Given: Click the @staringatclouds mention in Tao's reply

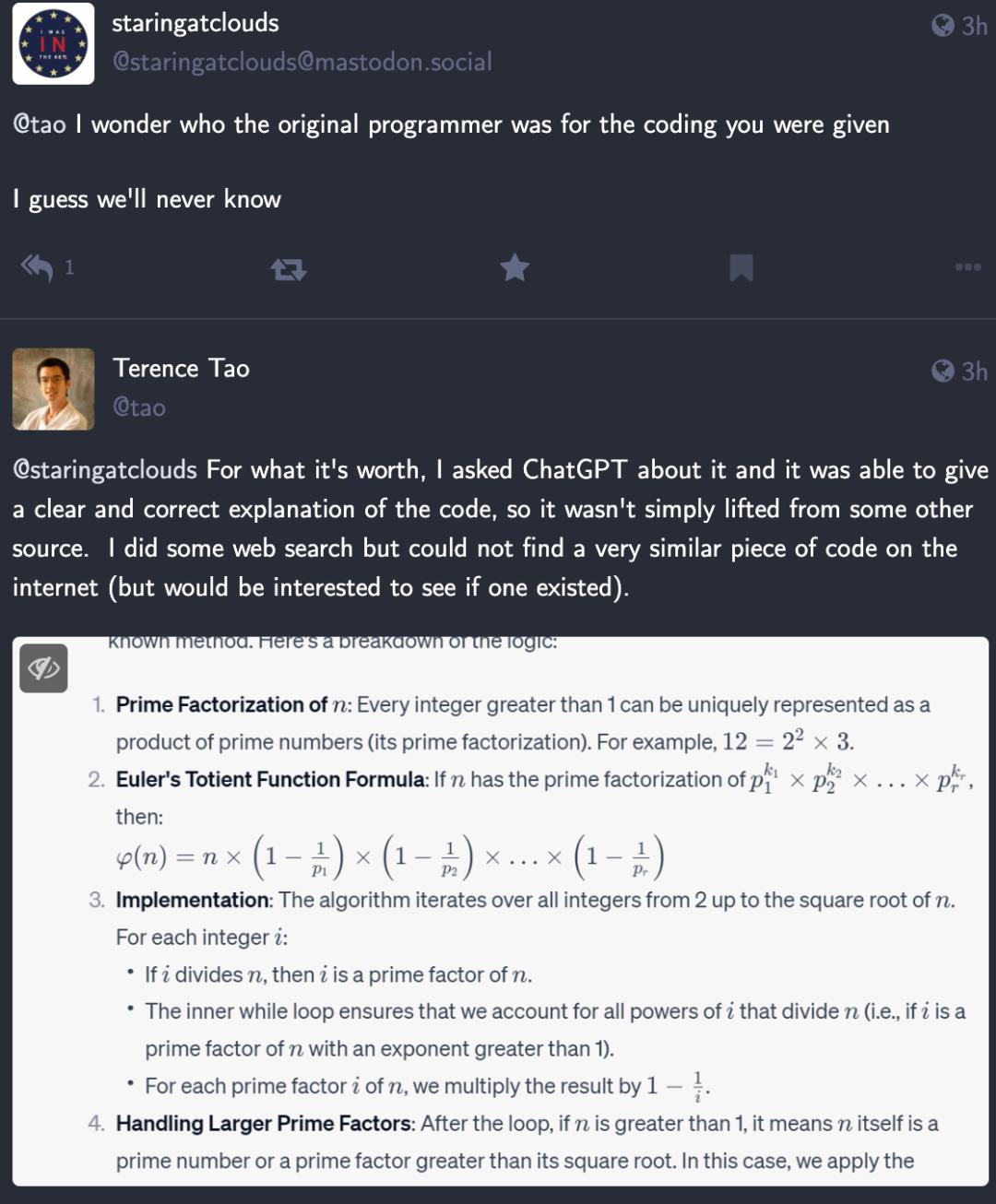Looking at the screenshot, I should pos(105,470).
